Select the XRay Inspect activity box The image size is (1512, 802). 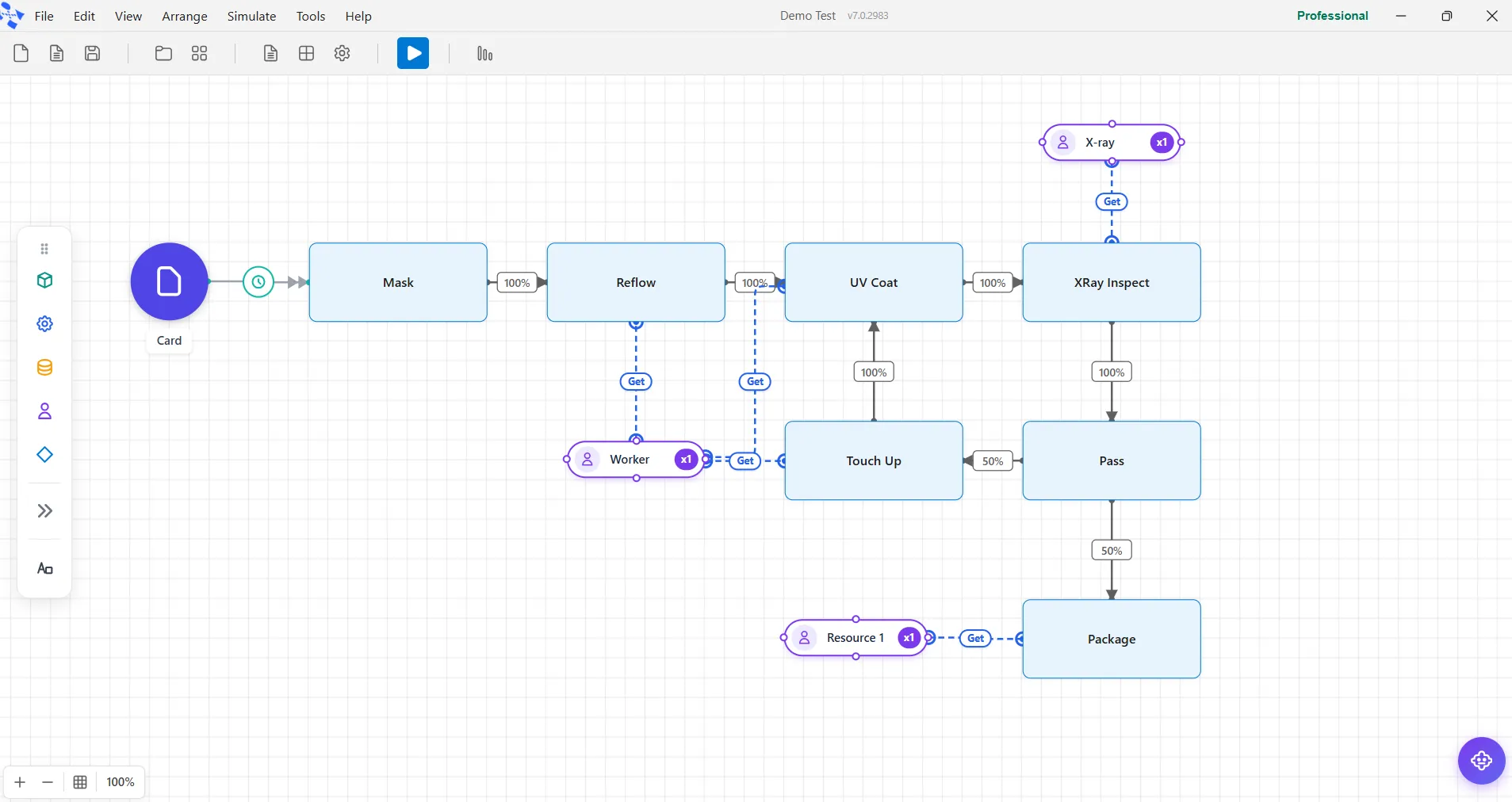point(1112,282)
